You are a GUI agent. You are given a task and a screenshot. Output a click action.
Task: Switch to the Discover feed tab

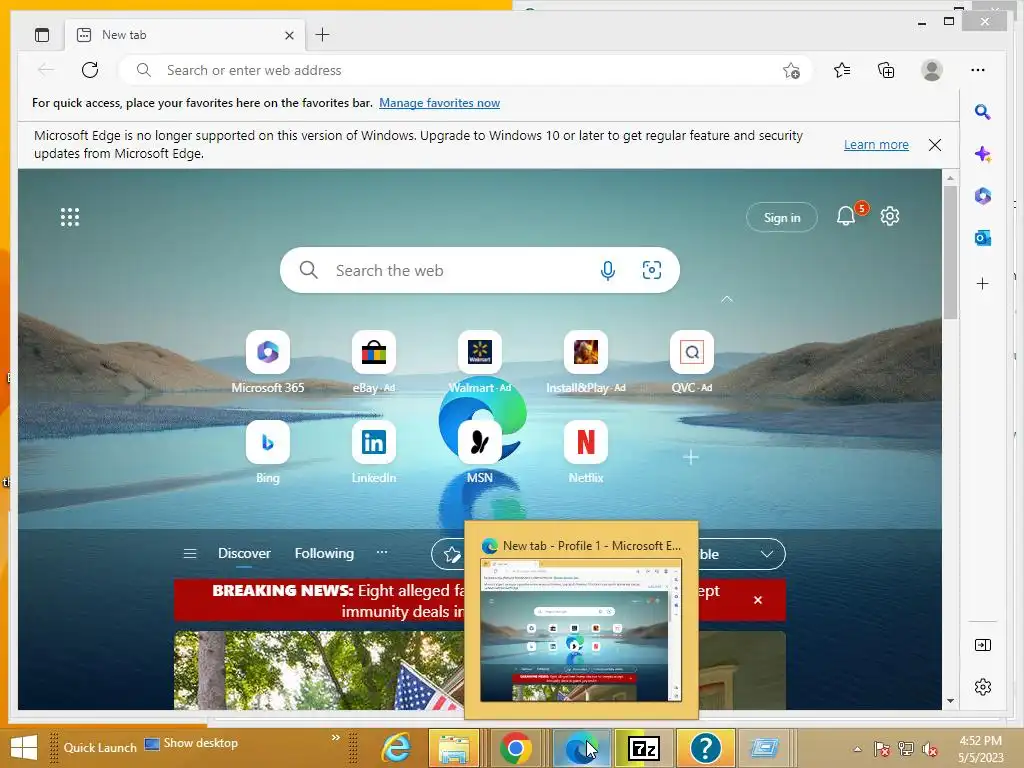click(x=244, y=553)
